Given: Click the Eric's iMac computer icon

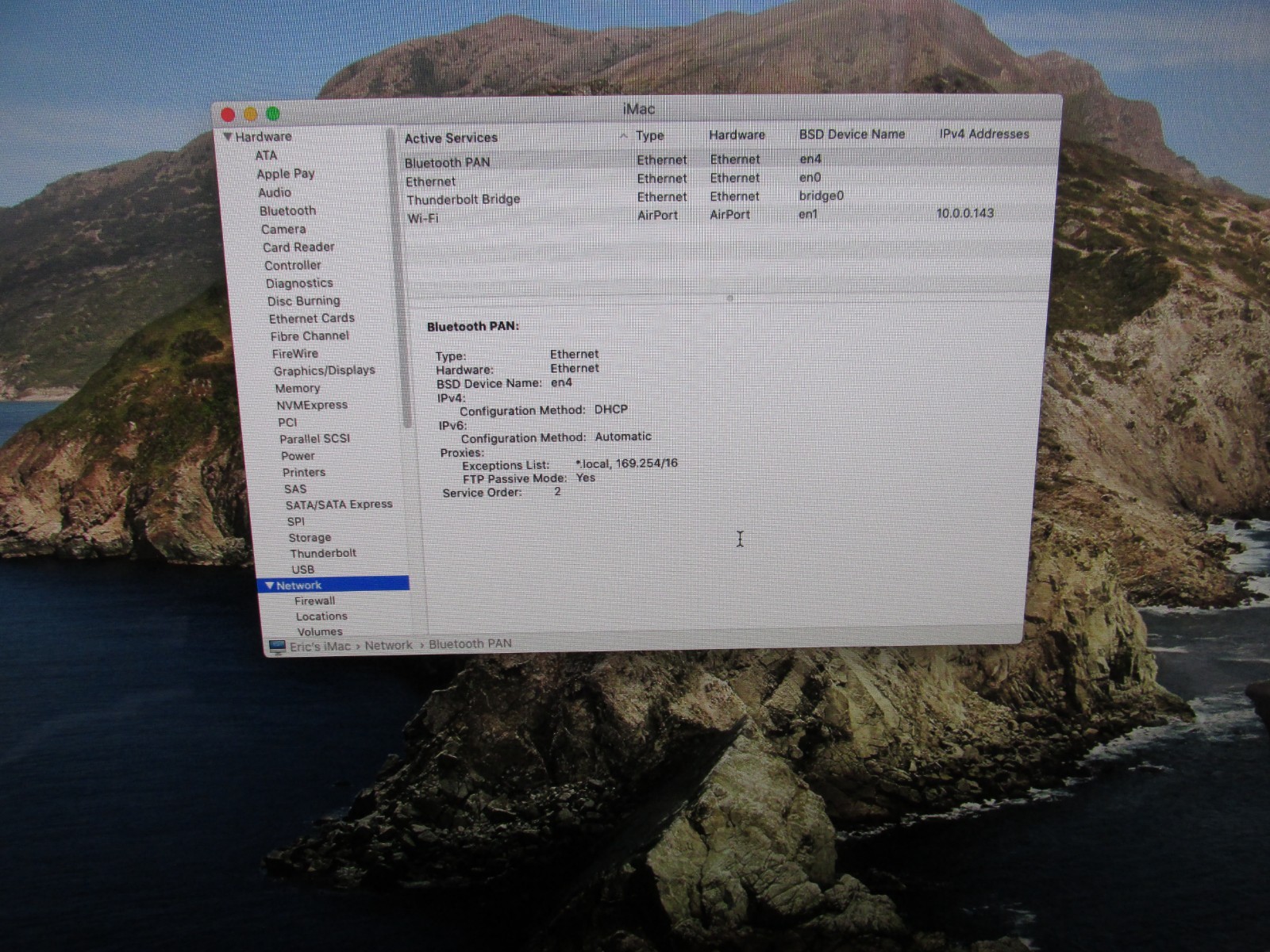Looking at the screenshot, I should pyautogui.click(x=277, y=647).
